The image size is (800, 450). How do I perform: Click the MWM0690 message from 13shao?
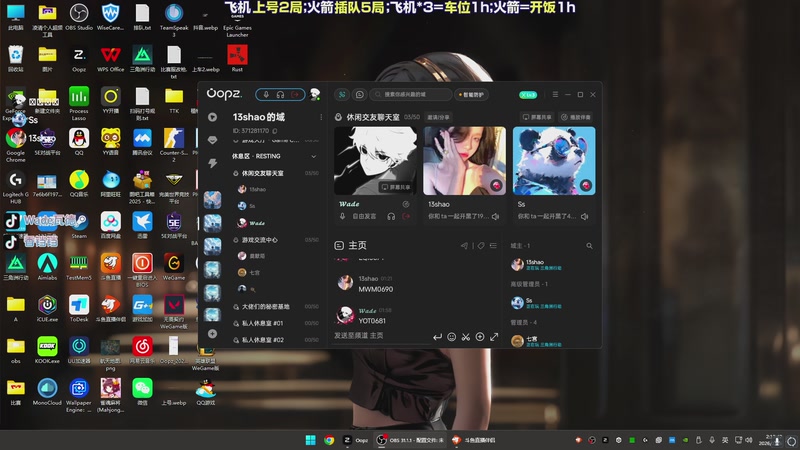pyautogui.click(x=376, y=289)
